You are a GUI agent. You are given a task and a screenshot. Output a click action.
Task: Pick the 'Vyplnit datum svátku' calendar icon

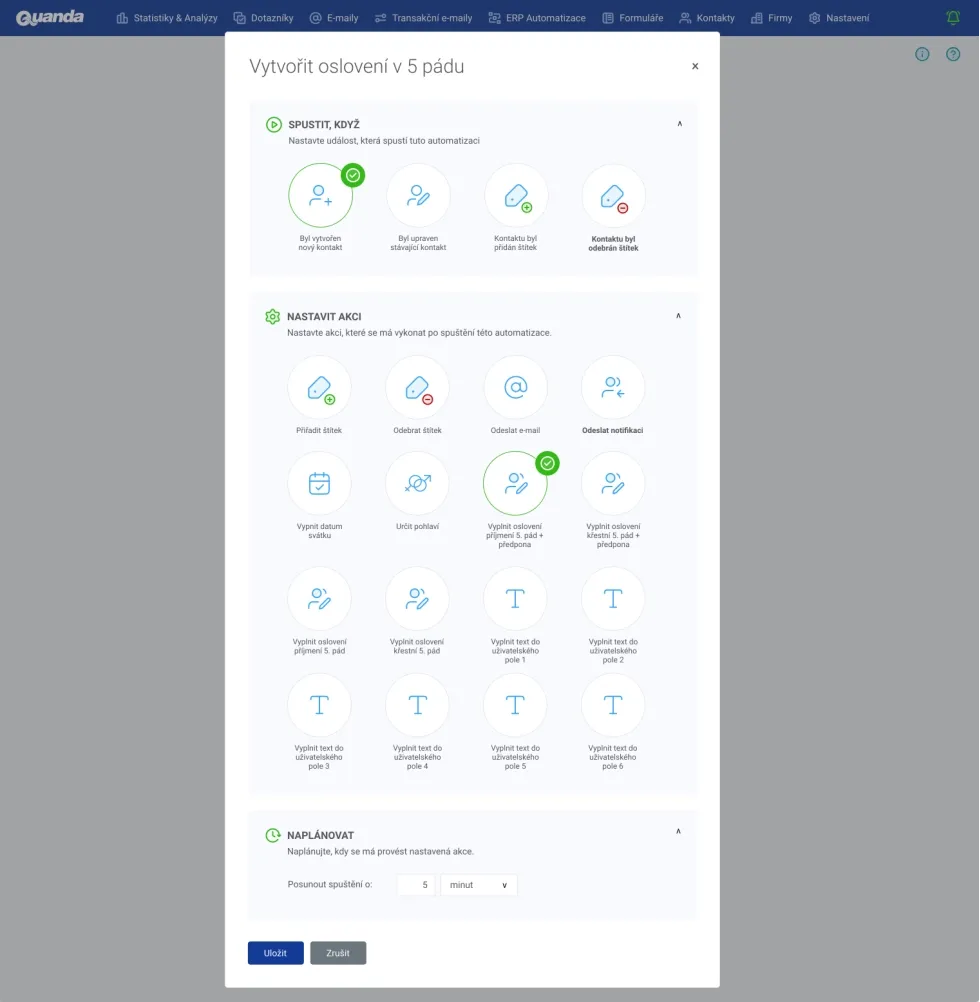point(319,484)
